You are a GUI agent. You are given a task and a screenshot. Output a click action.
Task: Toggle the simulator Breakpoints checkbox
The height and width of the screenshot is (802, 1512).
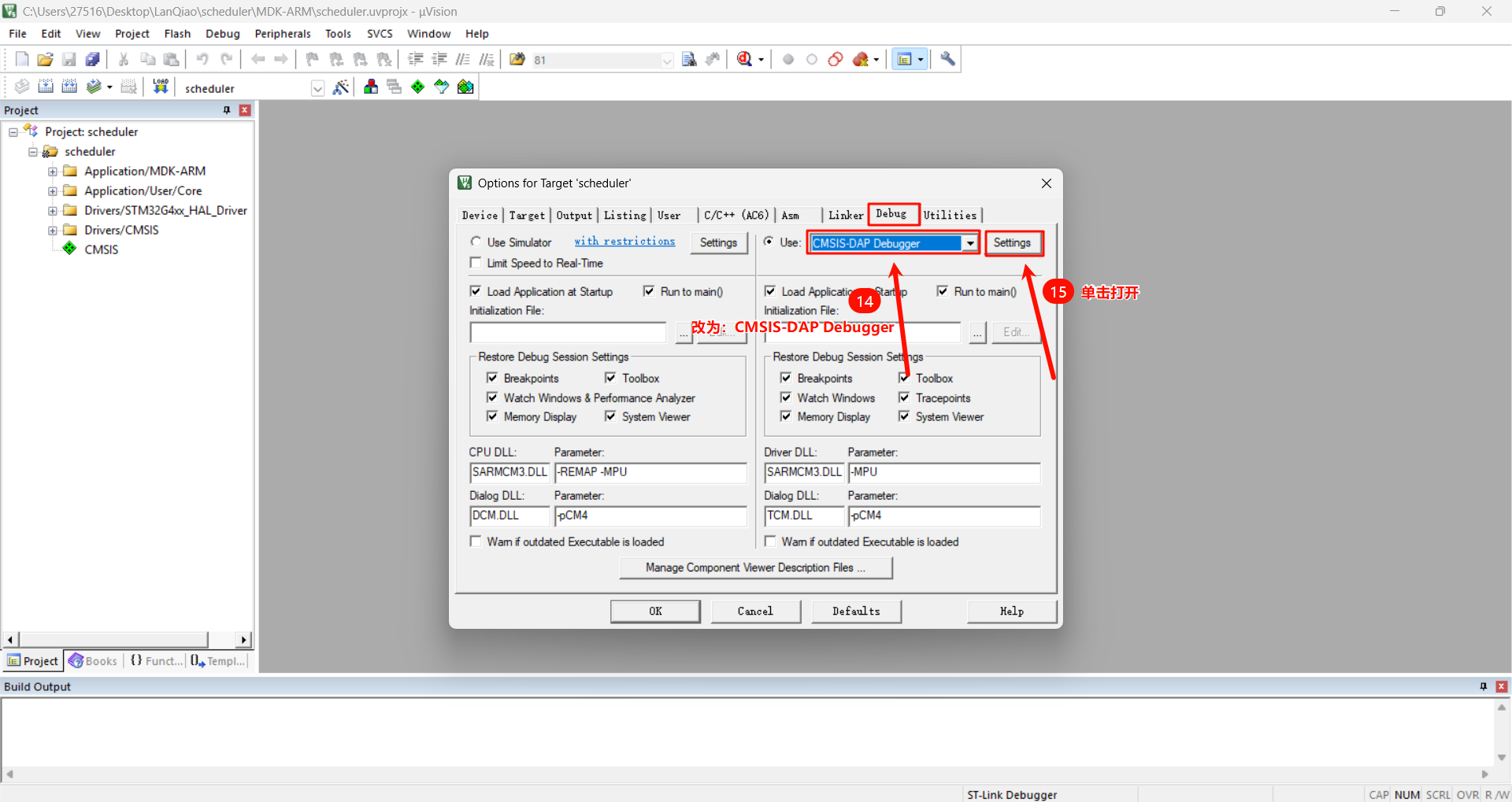(x=492, y=378)
